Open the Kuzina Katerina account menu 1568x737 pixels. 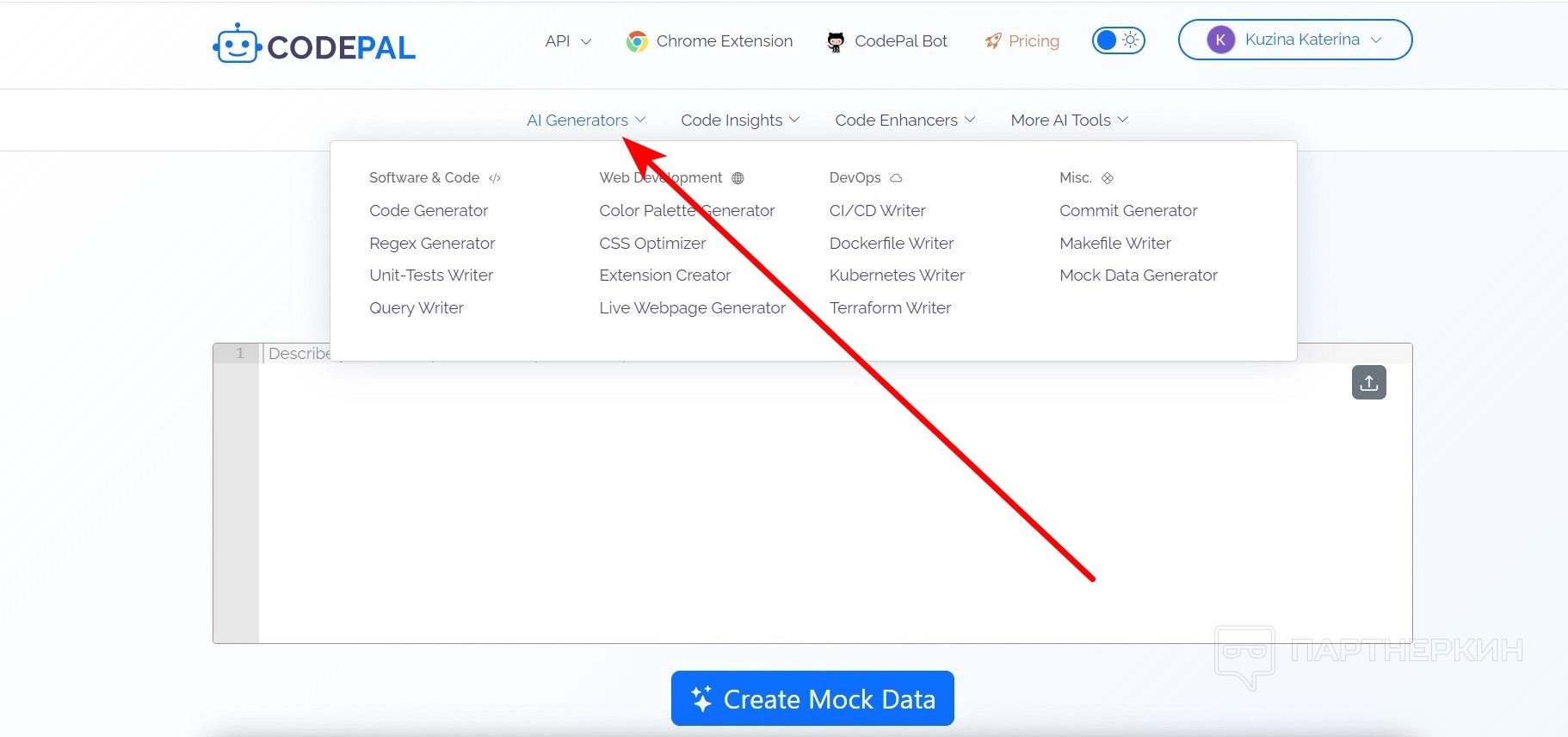(x=1295, y=40)
